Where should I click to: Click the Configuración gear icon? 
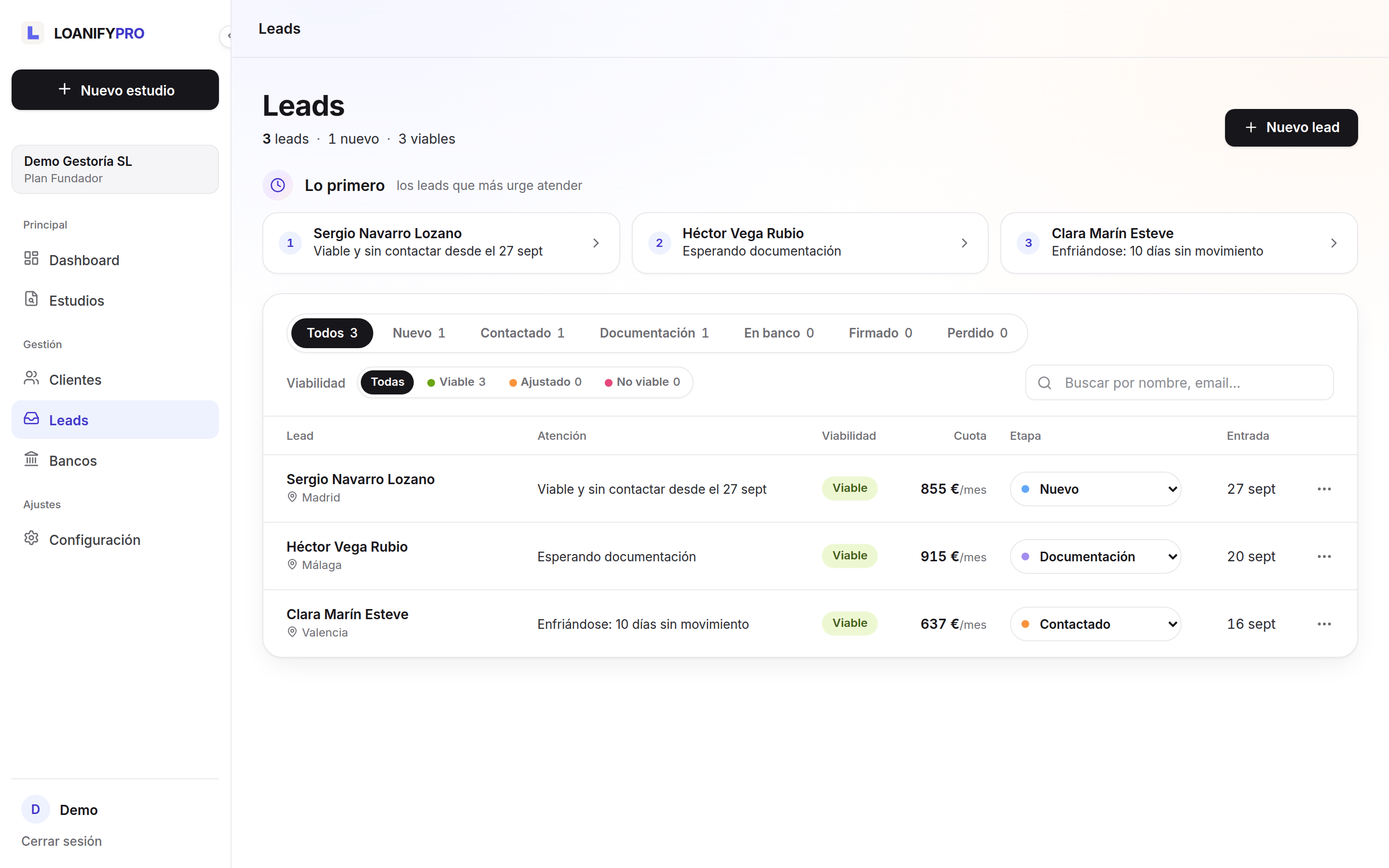tap(31, 538)
